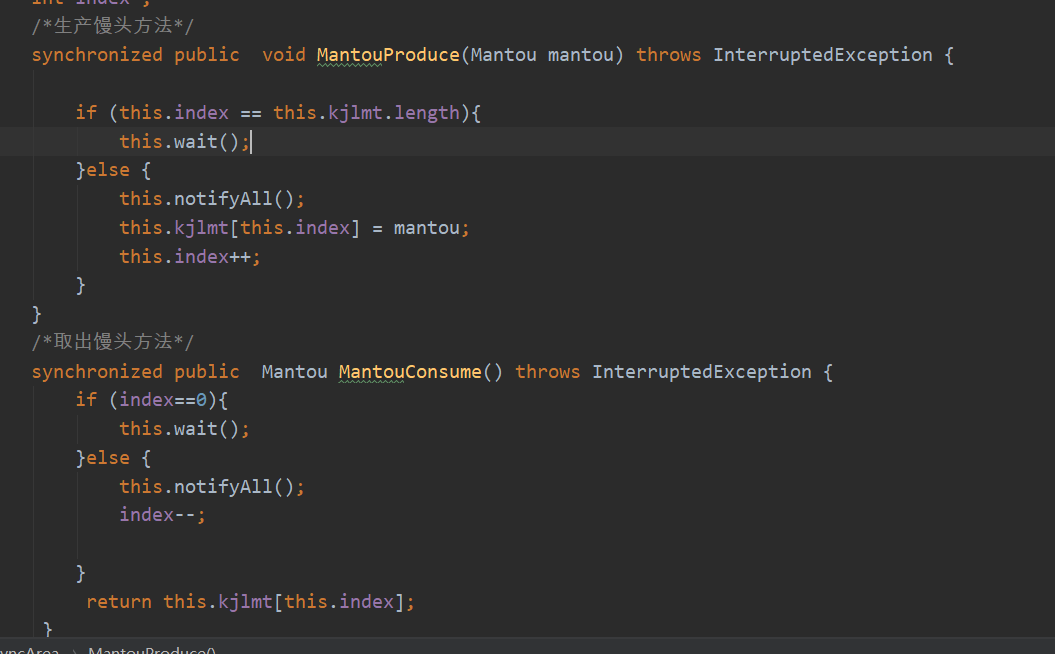The image size is (1055, 654).
Task: Click InterruptedException on the MantouConsume line
Action: point(702,371)
